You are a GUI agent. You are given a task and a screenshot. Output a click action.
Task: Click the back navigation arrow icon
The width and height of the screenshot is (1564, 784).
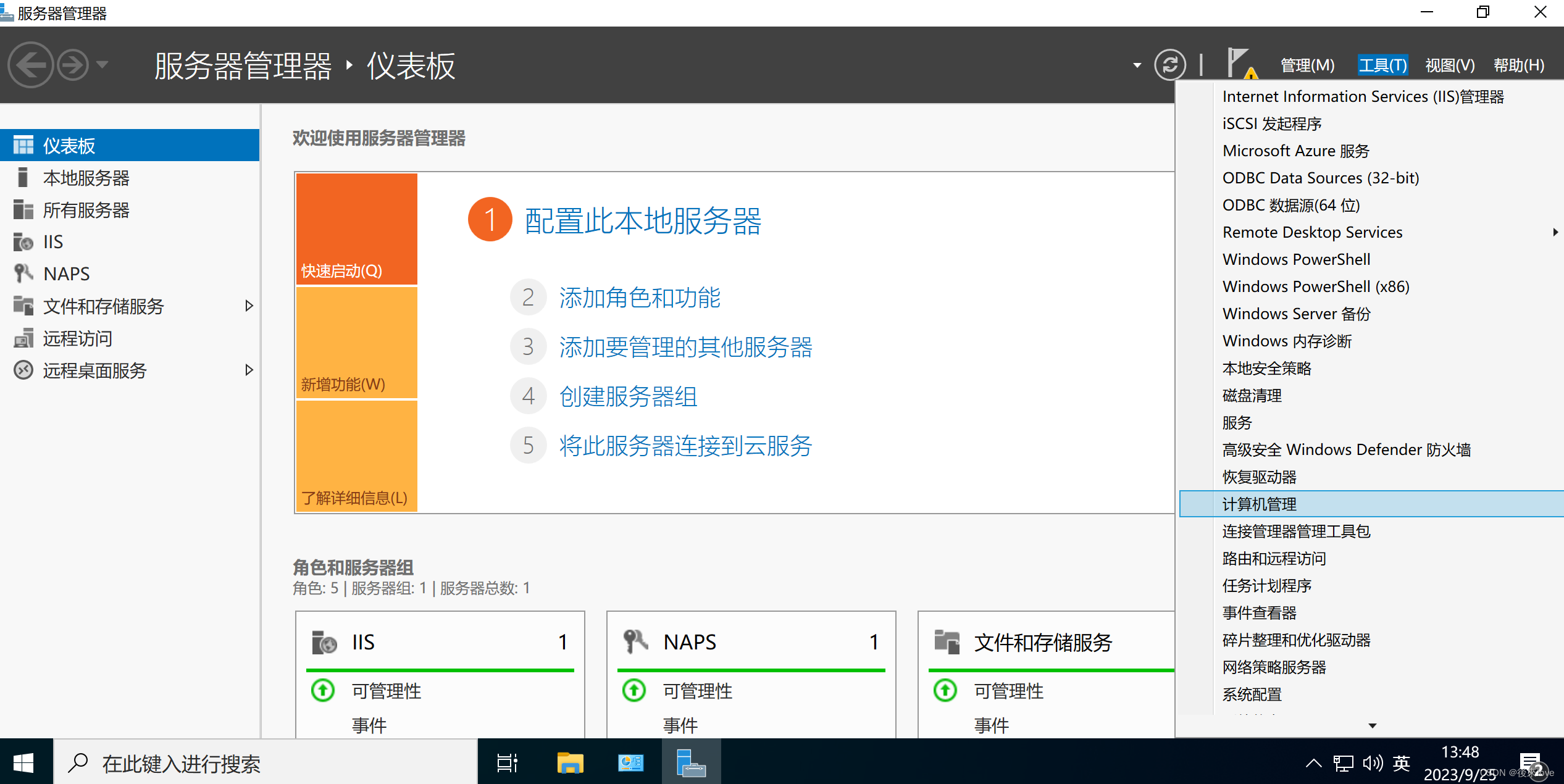pyautogui.click(x=30, y=65)
